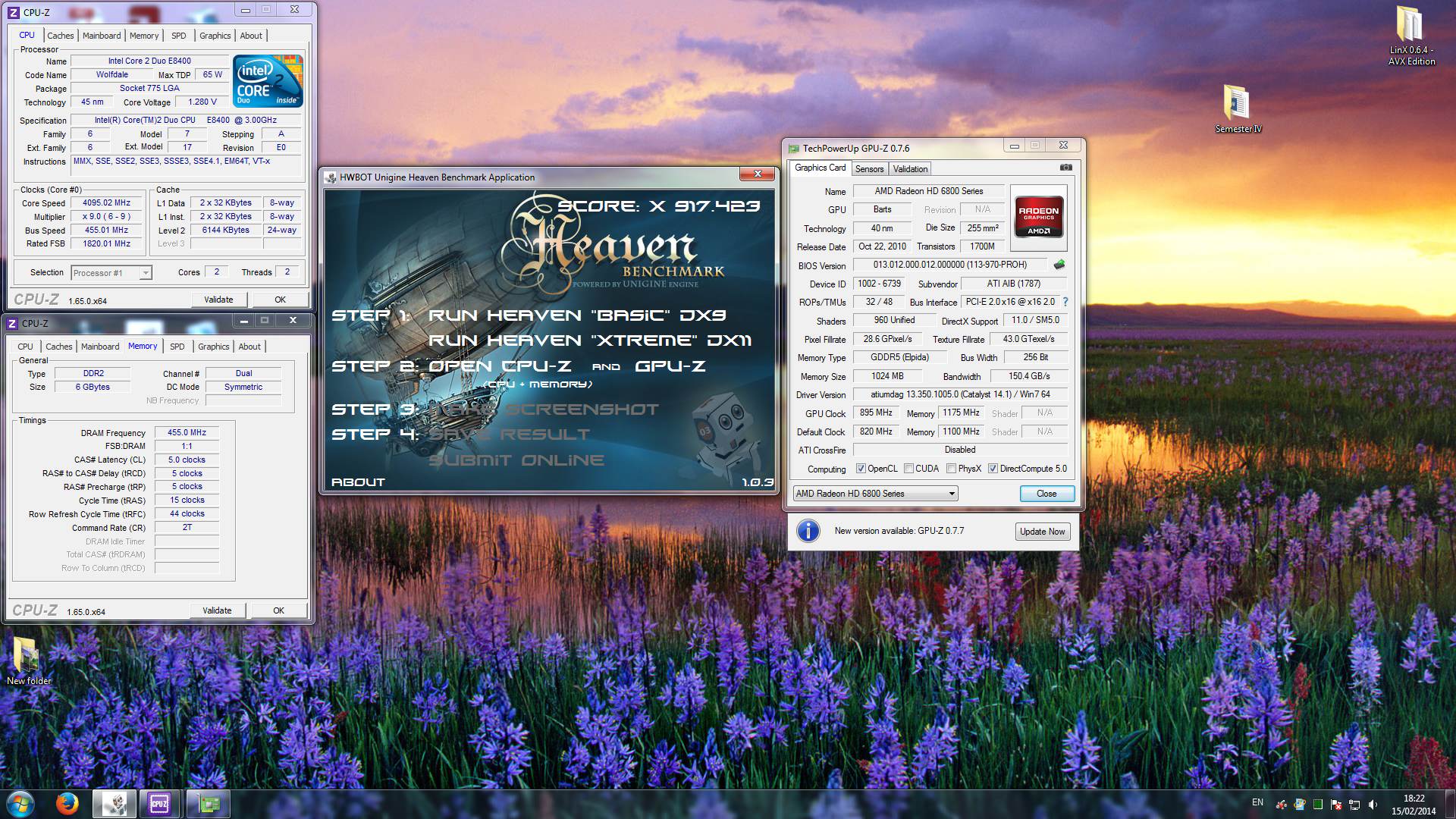Open the Processor #1 selection dropdown
The image size is (1456, 819).
click(111, 273)
